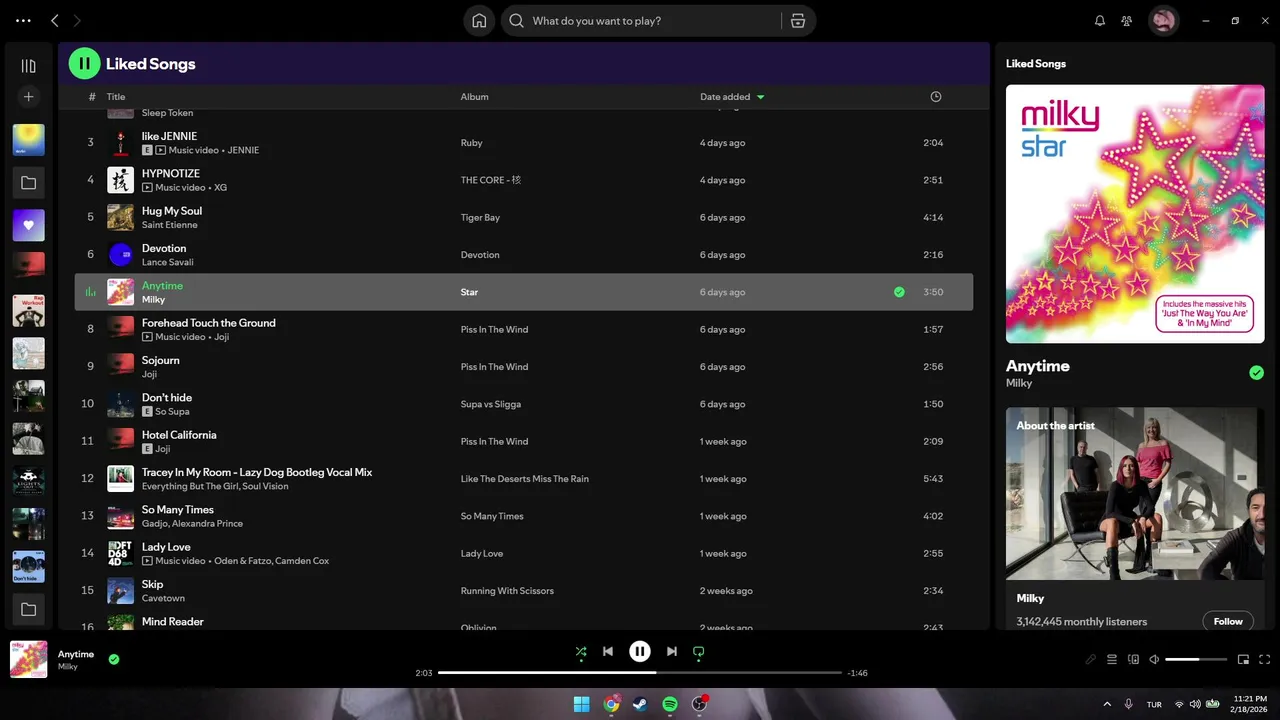Pause Liked Songs with green header button
Image resolution: width=1280 pixels, height=720 pixels.
coord(84,63)
